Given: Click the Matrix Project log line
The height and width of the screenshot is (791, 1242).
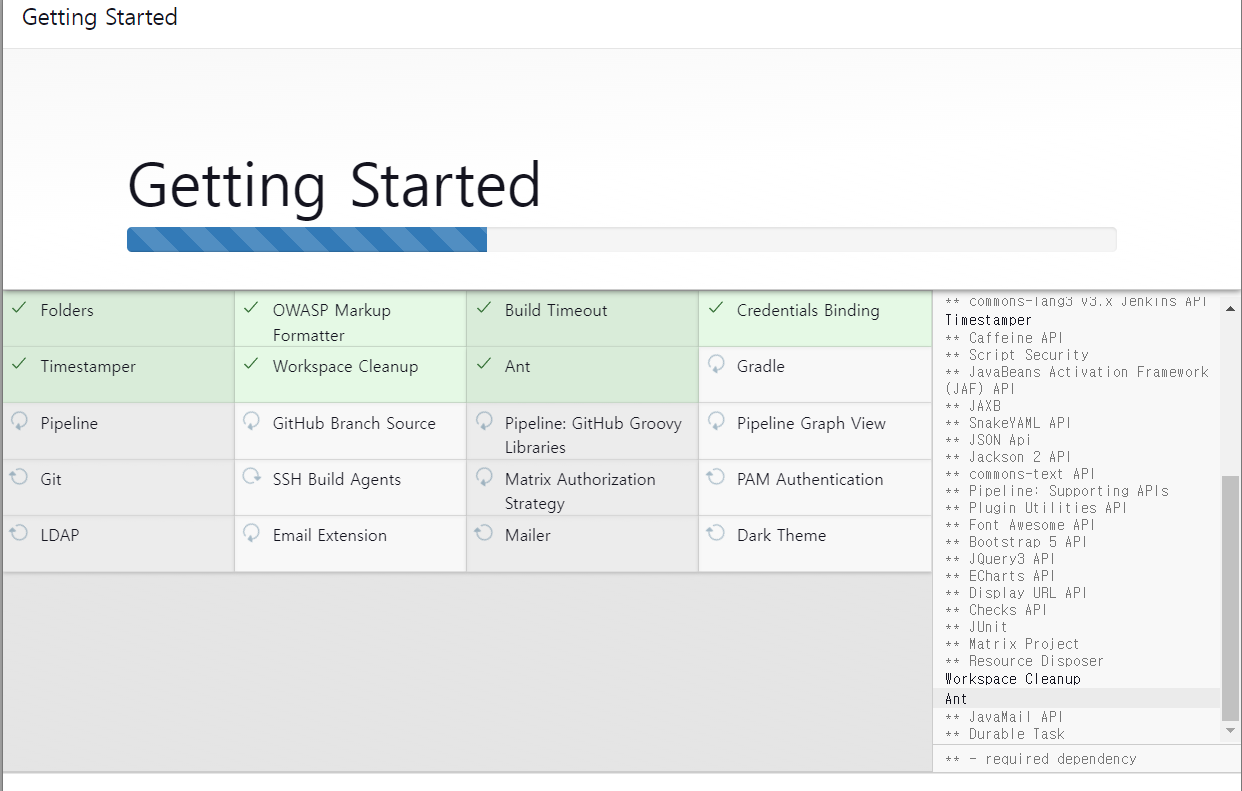Looking at the screenshot, I should (1012, 644).
